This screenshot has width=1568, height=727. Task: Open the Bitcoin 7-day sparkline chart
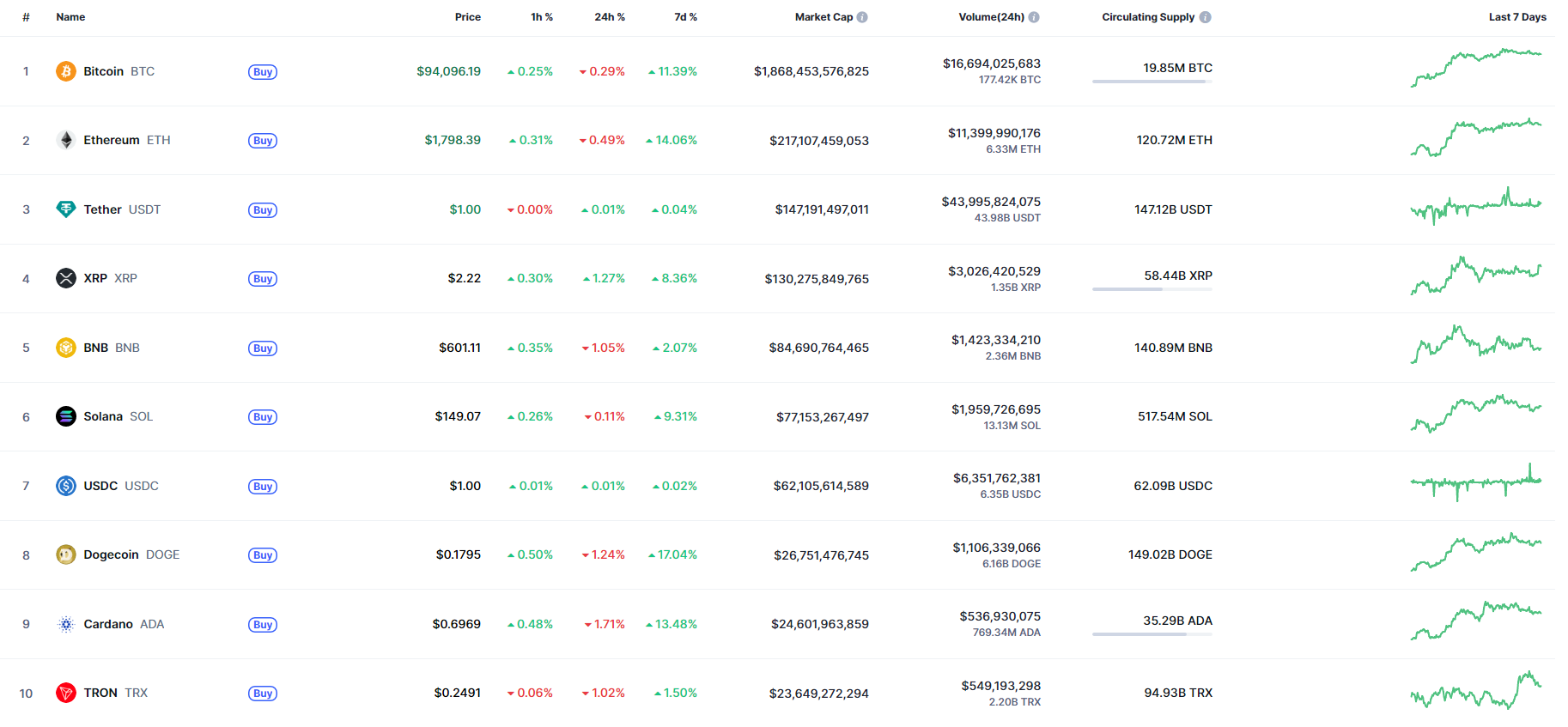point(1476,68)
